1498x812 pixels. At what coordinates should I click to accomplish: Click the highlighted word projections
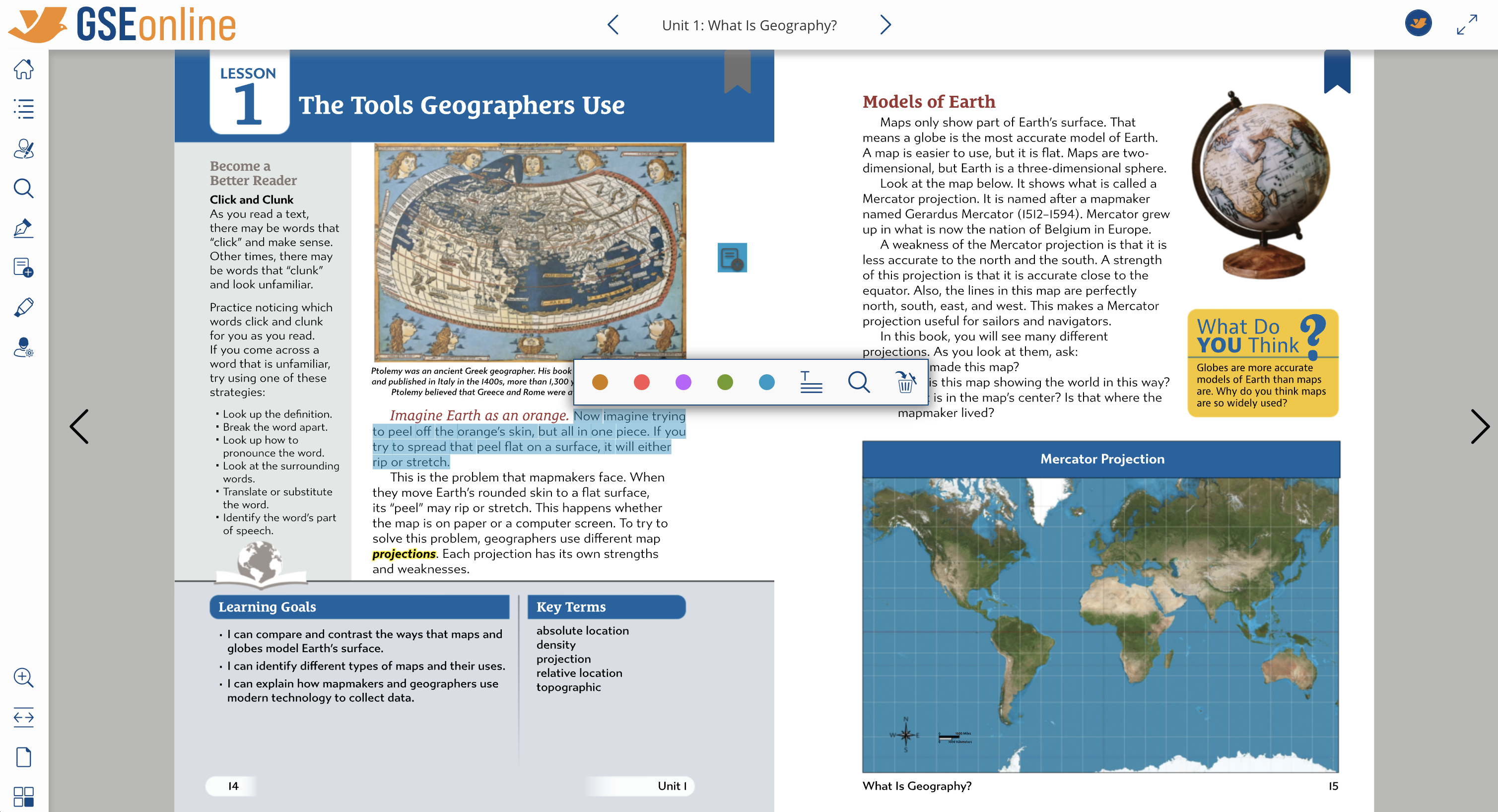(404, 554)
